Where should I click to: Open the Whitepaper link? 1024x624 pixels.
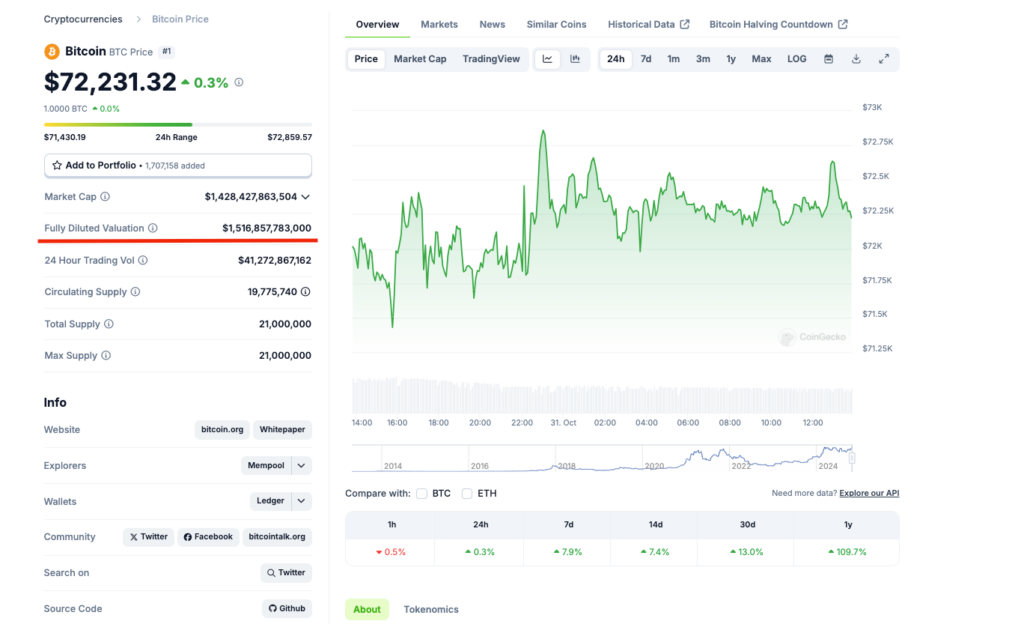(x=282, y=429)
